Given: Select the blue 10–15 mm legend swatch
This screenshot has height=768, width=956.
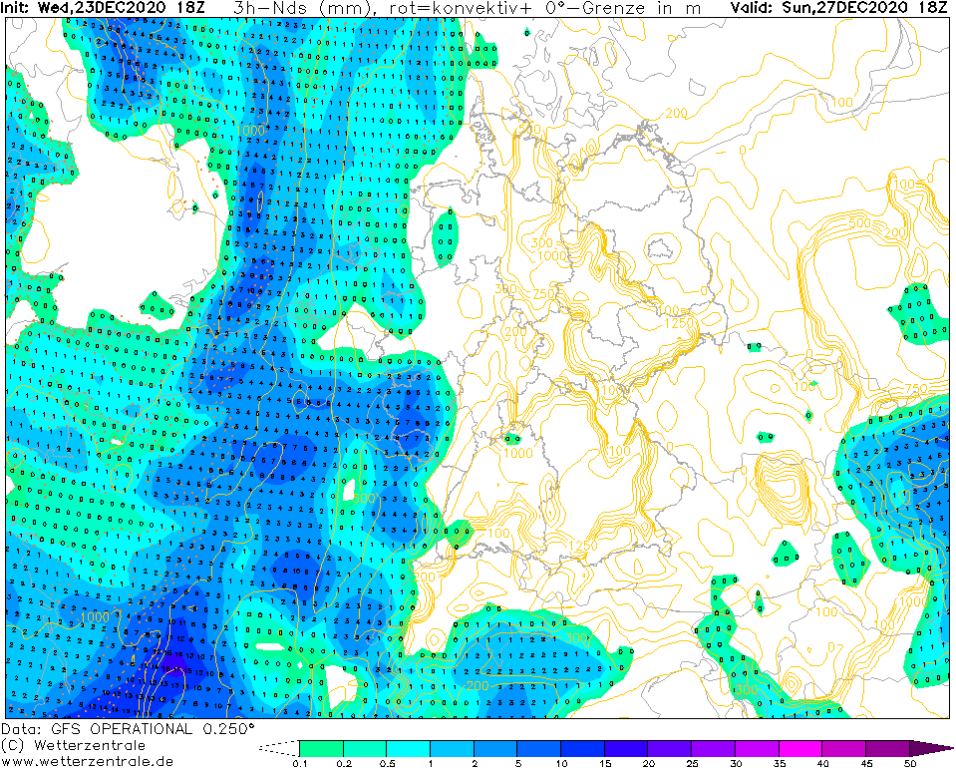Looking at the screenshot, I should (582, 747).
